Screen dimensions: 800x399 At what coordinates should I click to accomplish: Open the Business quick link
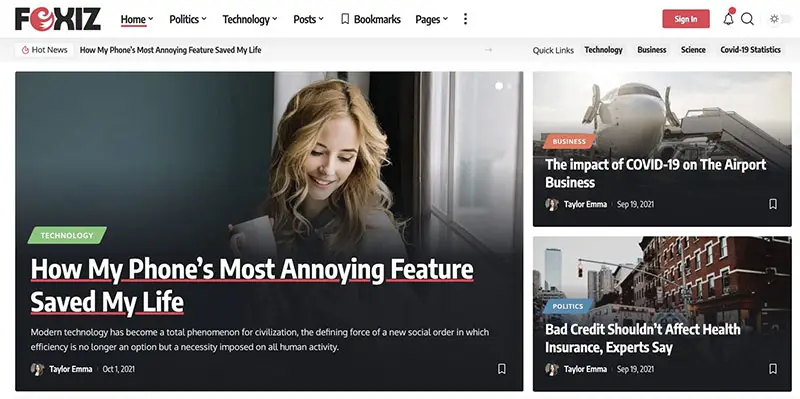coord(652,50)
